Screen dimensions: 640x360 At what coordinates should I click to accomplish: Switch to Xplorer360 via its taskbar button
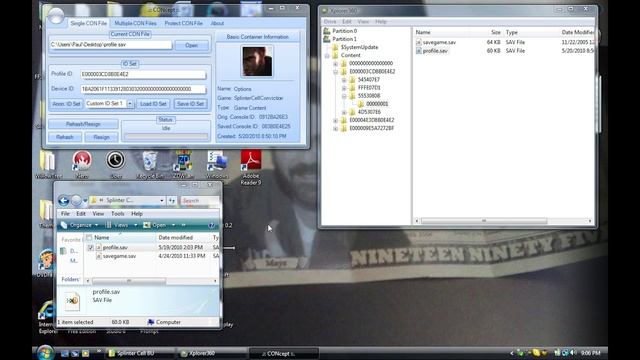[x=211, y=353]
